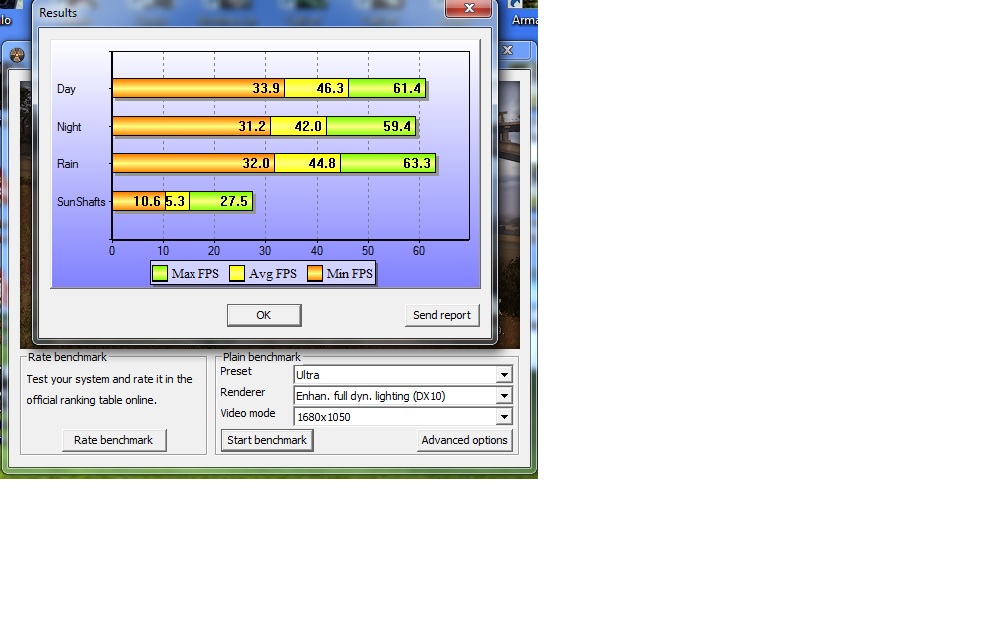Click the Rain max FPS value 63.3

tap(417, 163)
